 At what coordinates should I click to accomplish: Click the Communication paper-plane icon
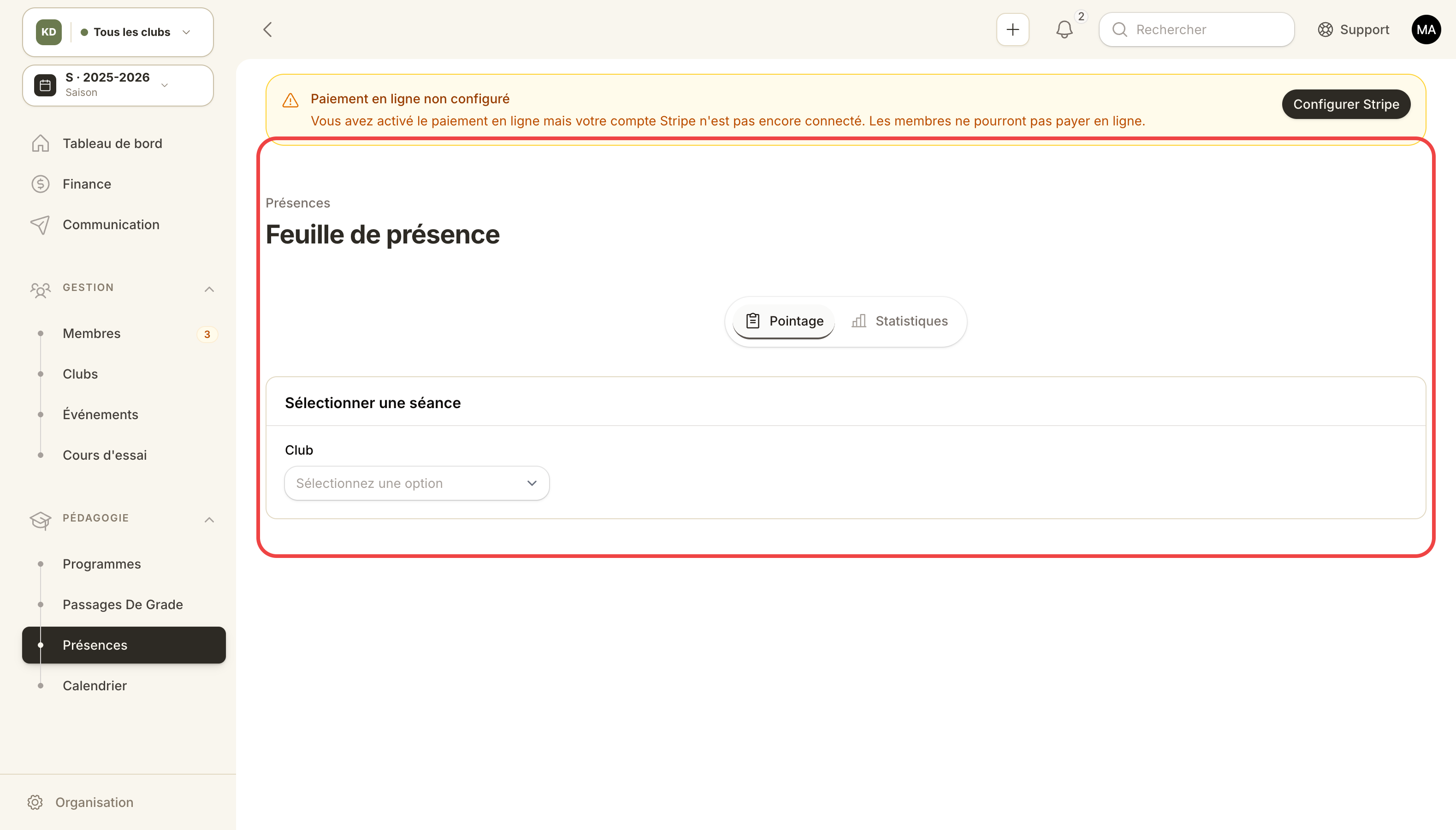tap(41, 225)
